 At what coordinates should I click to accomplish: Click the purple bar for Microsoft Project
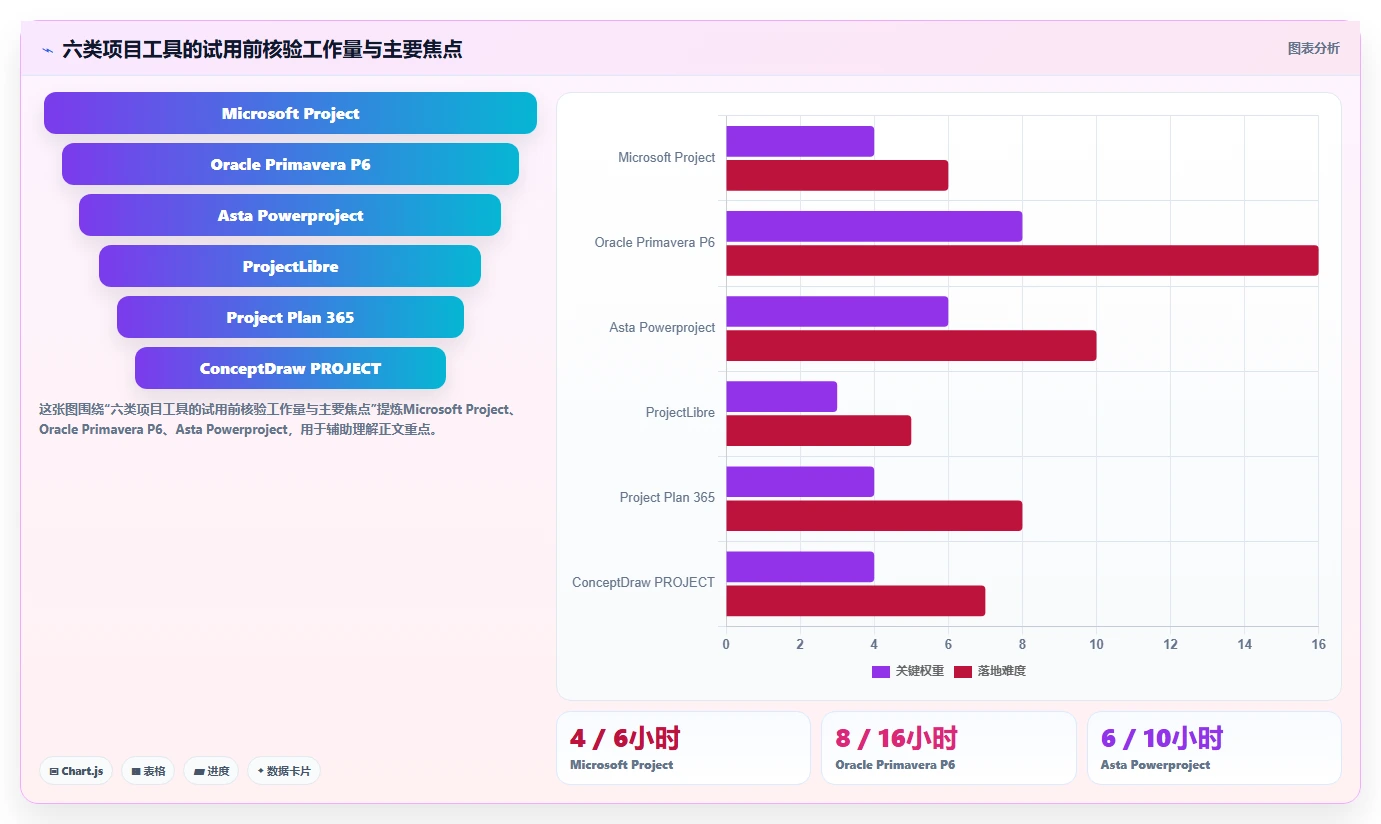click(x=800, y=141)
